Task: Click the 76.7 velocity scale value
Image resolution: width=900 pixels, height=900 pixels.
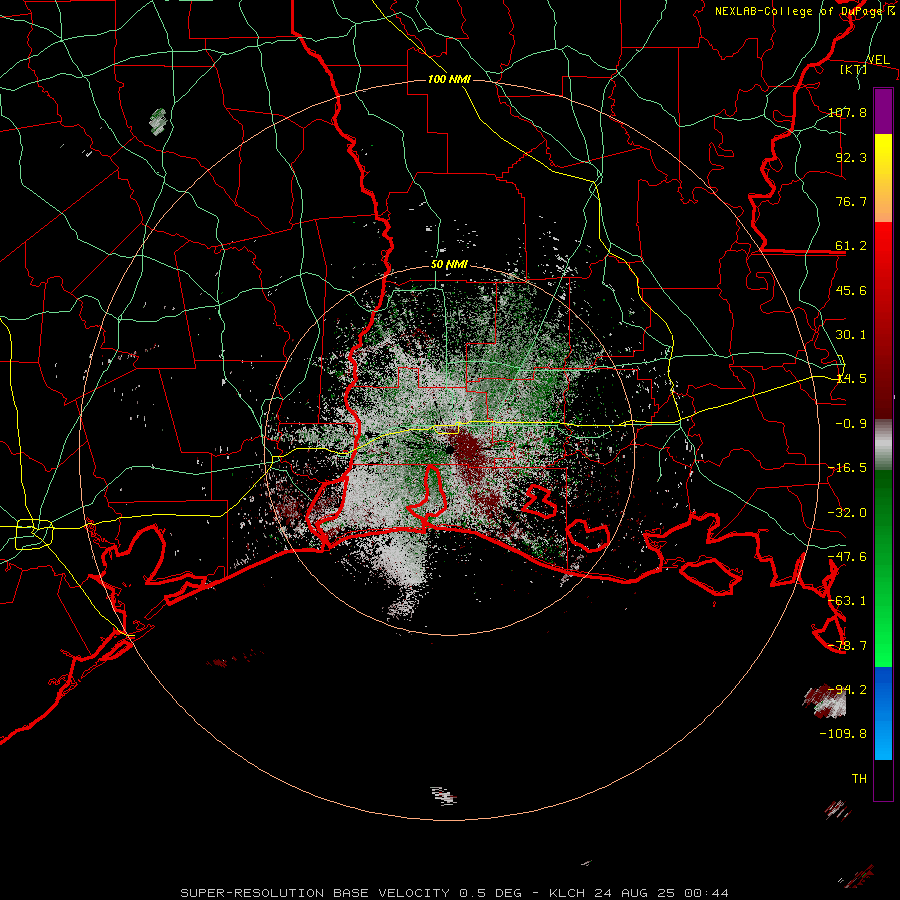Action: click(851, 201)
